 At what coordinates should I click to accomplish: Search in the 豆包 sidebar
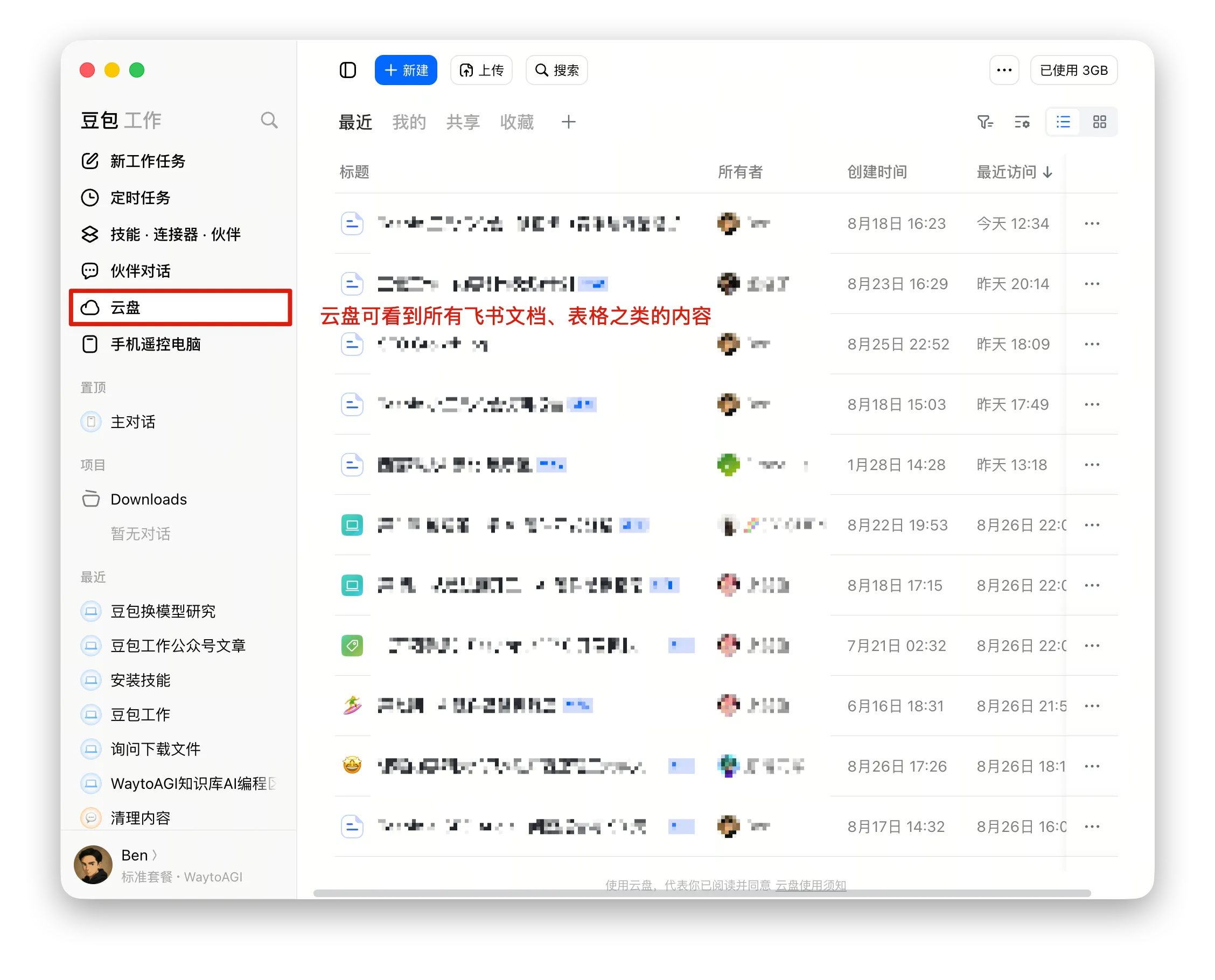click(x=269, y=120)
